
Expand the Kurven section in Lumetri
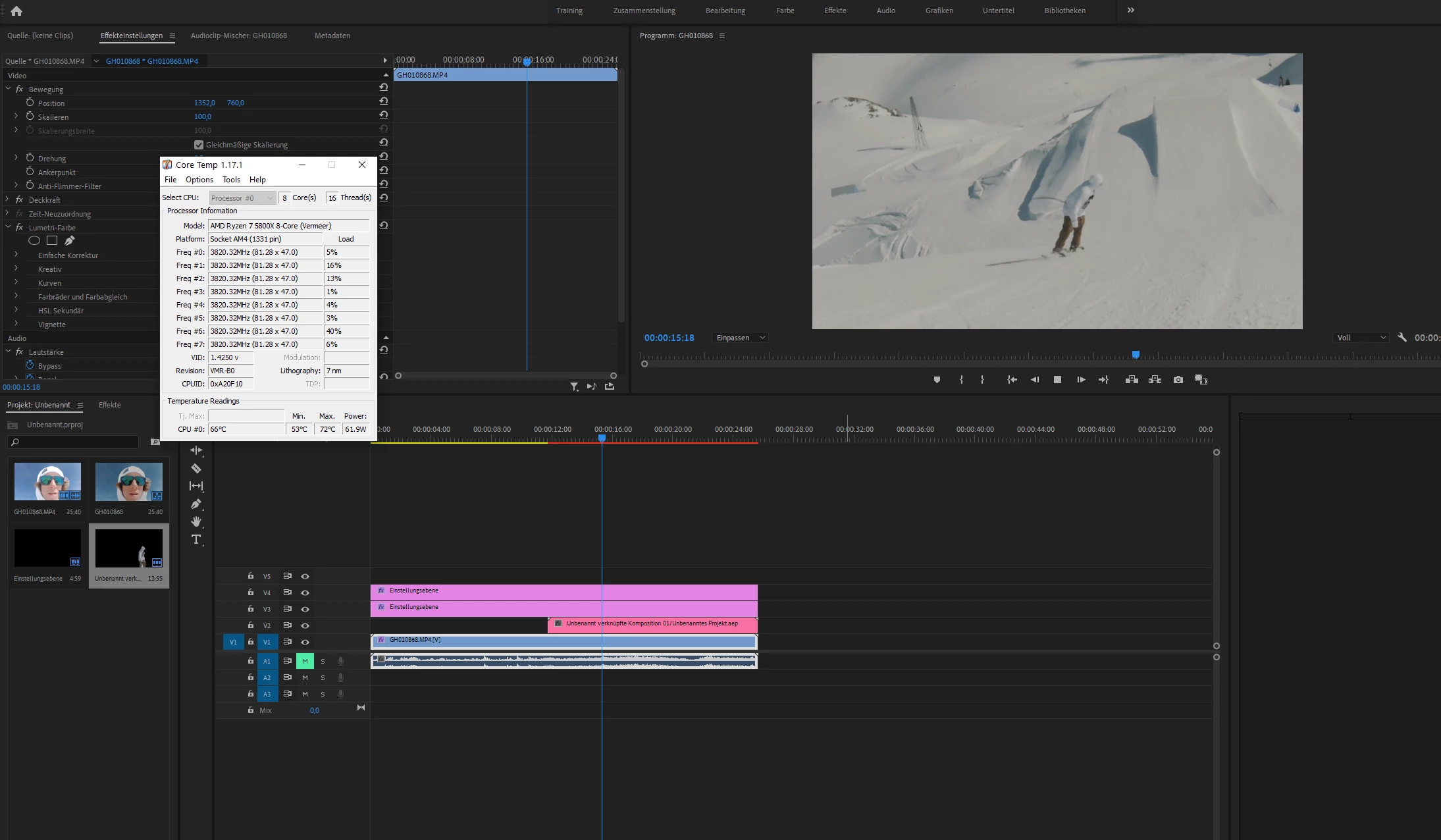[16, 283]
